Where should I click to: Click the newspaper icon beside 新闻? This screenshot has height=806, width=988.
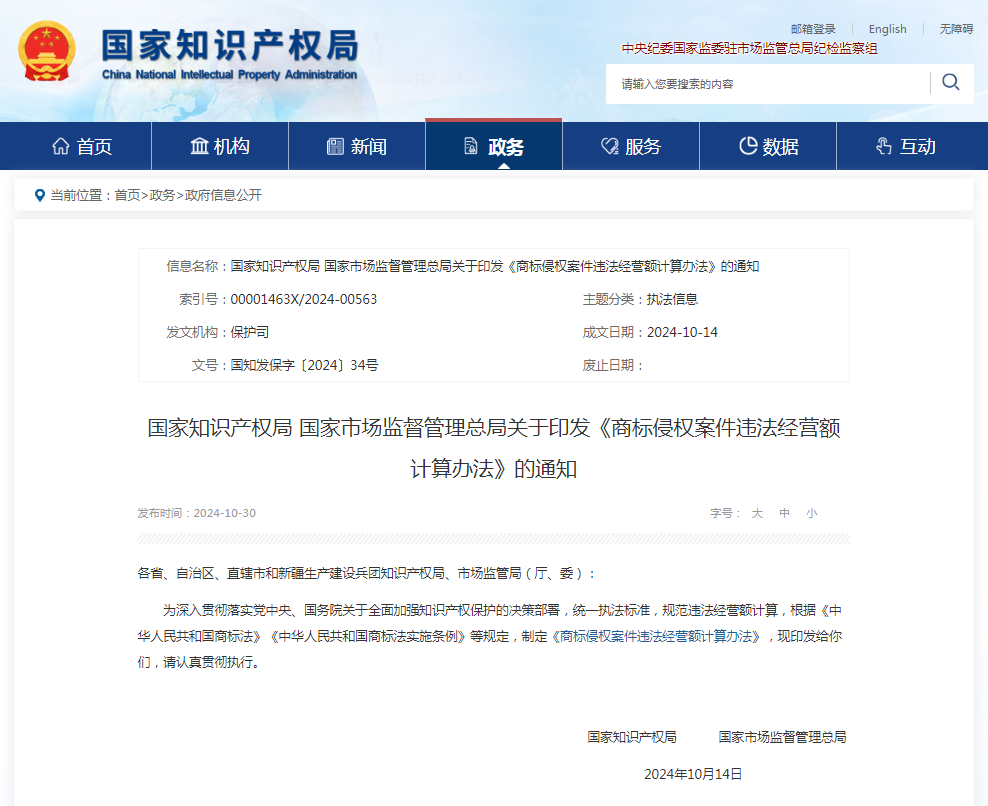click(x=335, y=147)
